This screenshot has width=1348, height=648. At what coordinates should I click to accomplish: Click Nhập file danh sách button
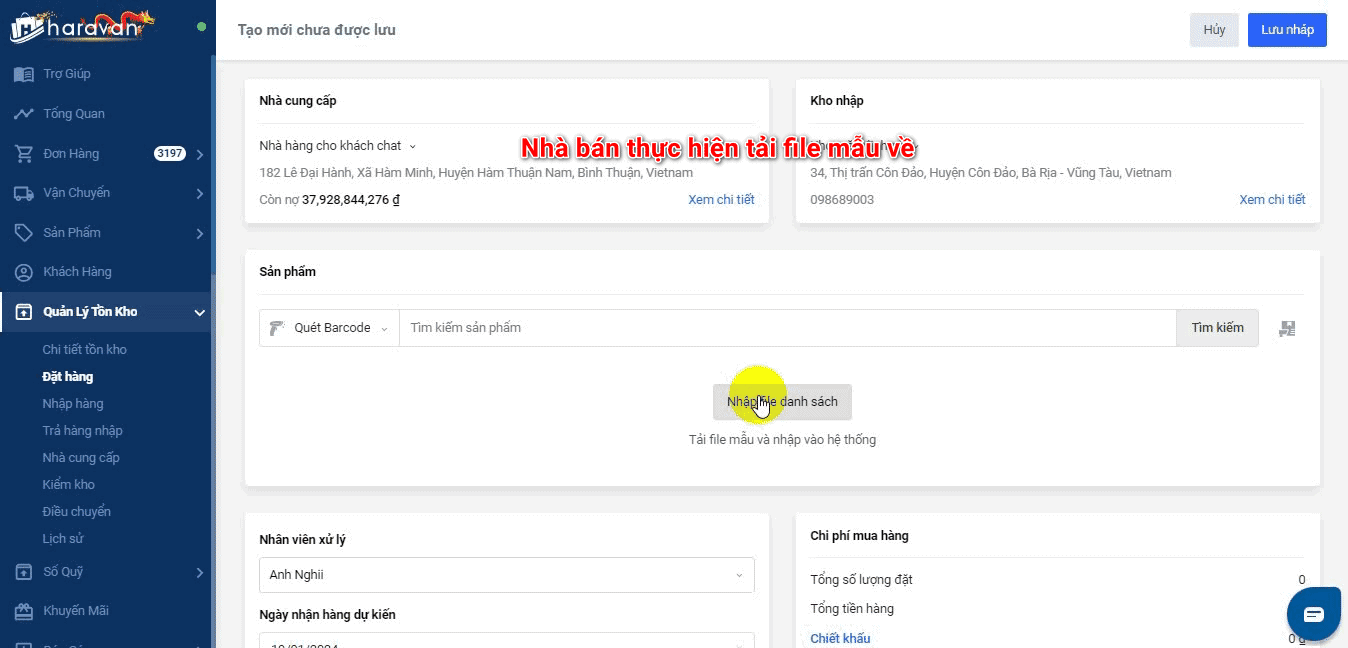(782, 402)
